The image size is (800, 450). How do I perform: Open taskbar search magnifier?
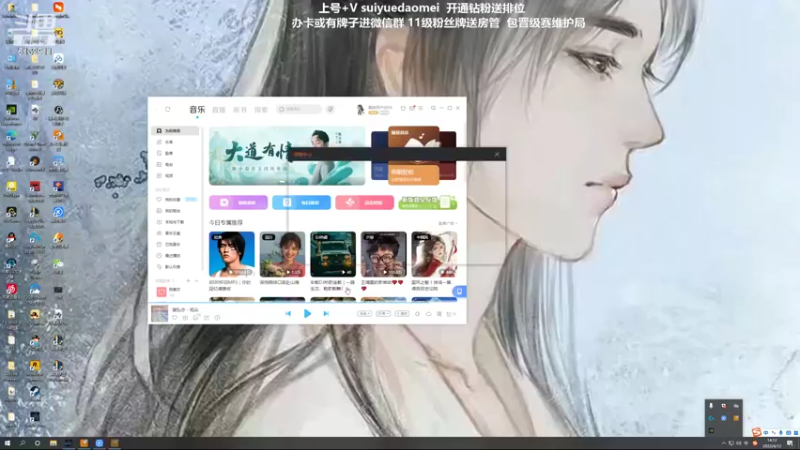click(x=22, y=443)
